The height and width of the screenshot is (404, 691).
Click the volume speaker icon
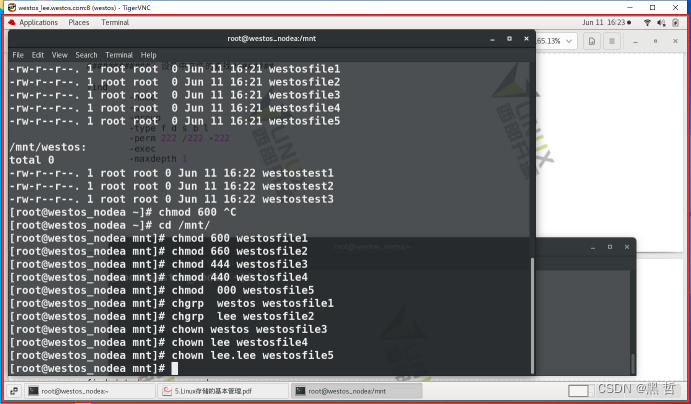(661, 22)
